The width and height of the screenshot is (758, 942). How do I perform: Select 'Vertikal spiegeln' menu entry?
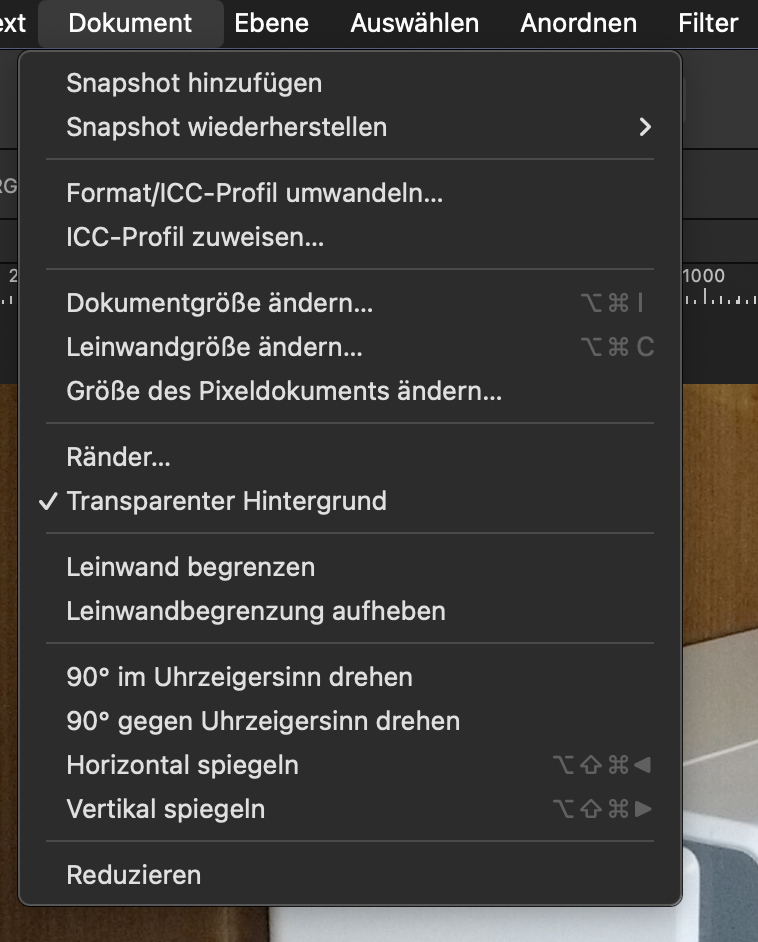pos(165,809)
